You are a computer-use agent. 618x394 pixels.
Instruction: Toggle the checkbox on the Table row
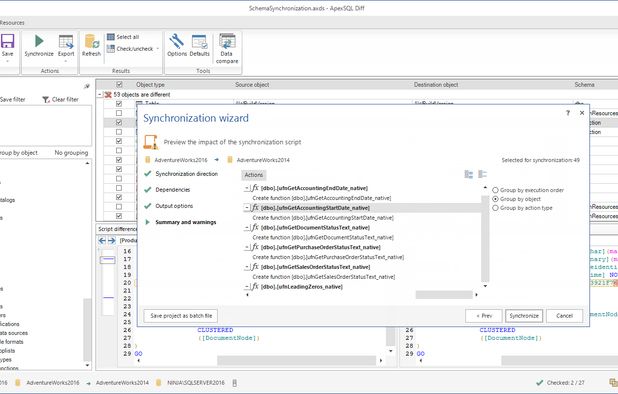(119, 104)
